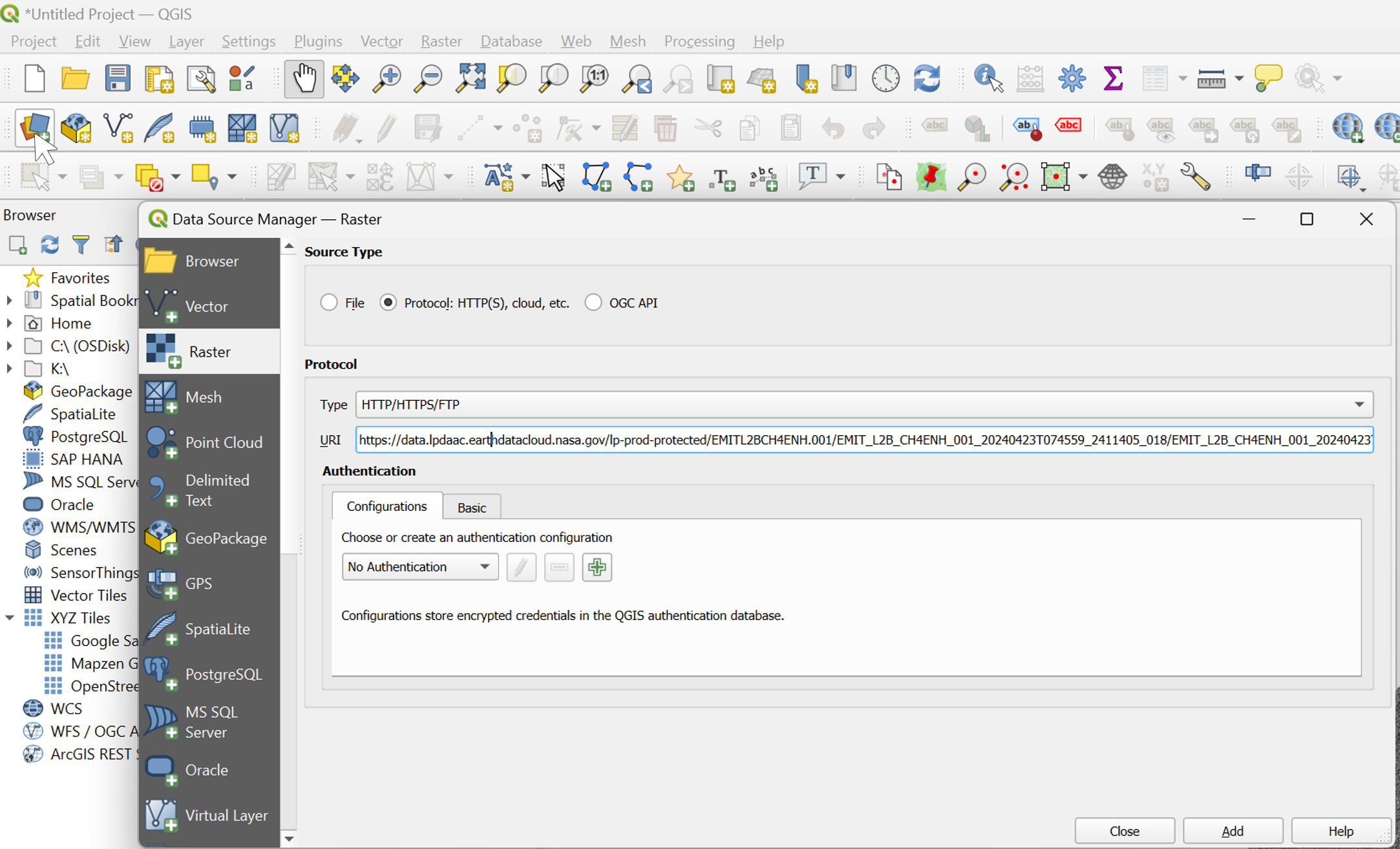This screenshot has height=849, width=1400.
Task: Click the Zoom Full extent icon
Action: point(470,78)
